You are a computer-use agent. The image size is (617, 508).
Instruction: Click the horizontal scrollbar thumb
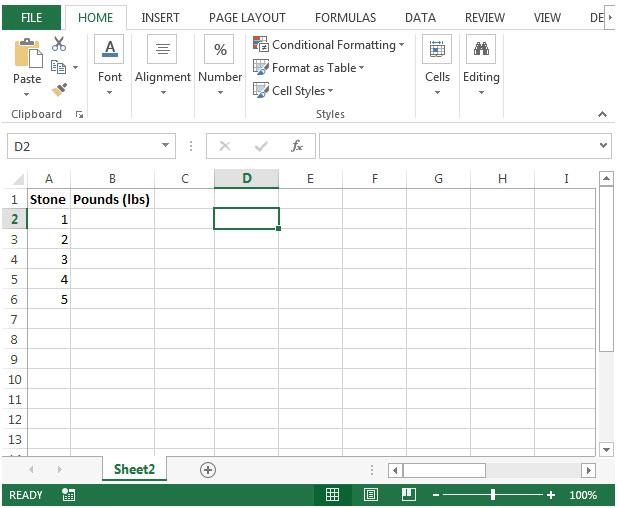pyautogui.click(x=444, y=470)
